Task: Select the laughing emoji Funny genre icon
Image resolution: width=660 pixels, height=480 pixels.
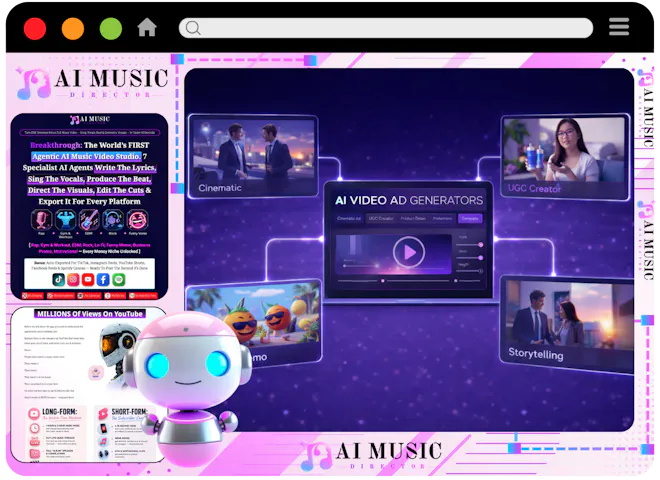Action: point(138,220)
